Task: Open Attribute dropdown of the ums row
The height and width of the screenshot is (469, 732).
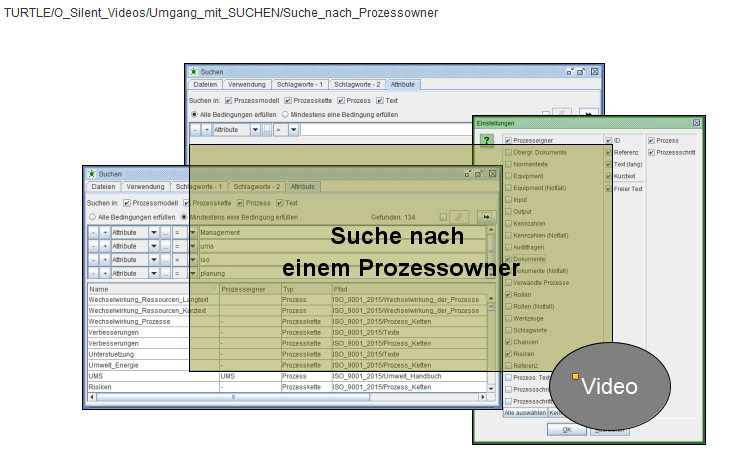Action: [154, 246]
